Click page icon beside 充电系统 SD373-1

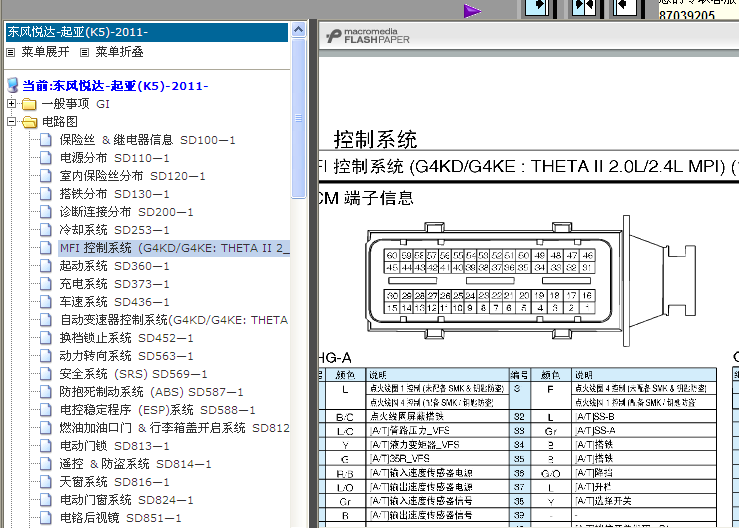coord(46,284)
